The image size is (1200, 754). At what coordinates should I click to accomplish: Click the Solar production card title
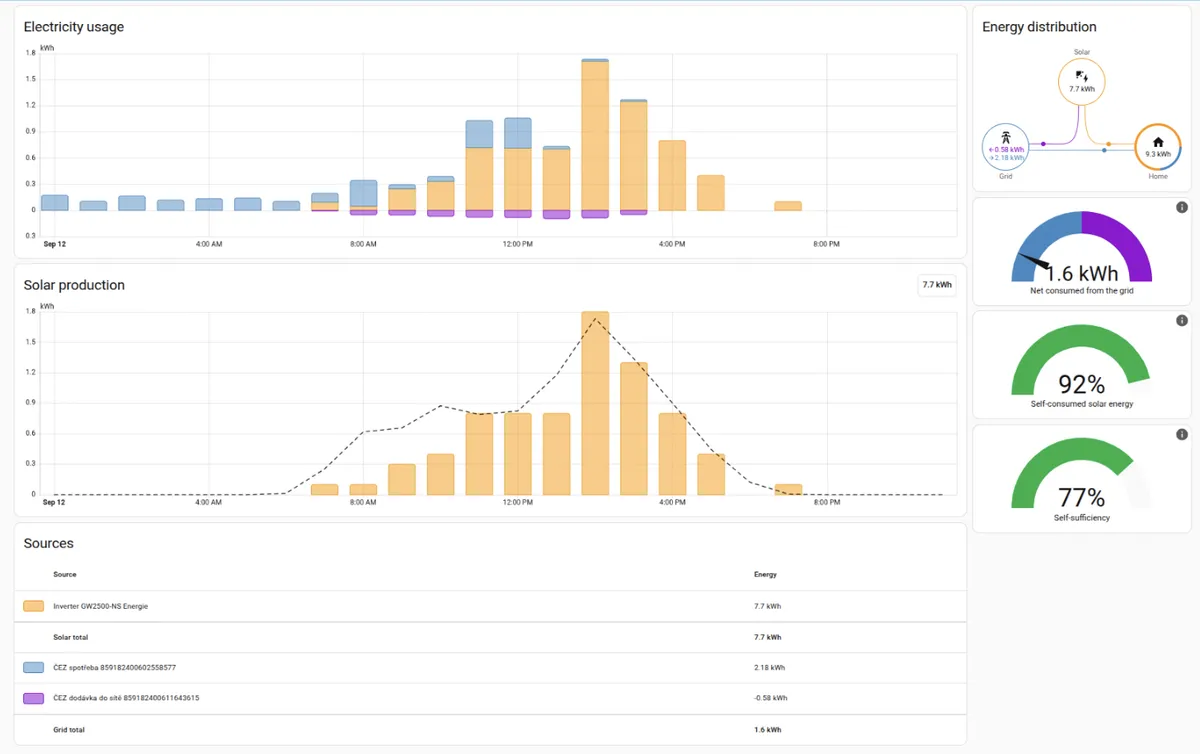point(74,285)
